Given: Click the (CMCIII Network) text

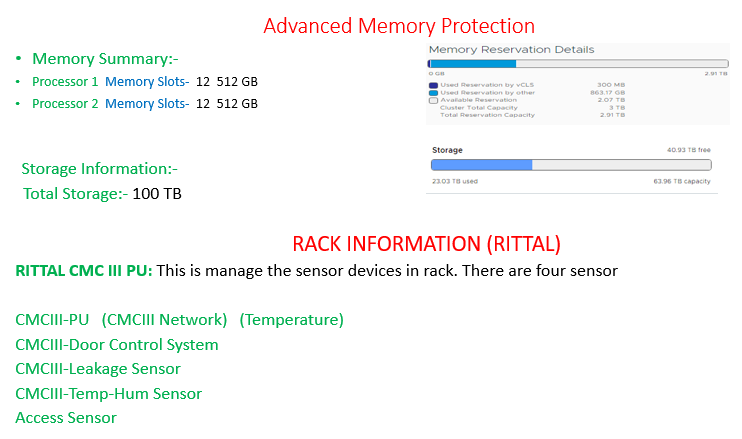Looking at the screenshot, I should (x=164, y=320).
